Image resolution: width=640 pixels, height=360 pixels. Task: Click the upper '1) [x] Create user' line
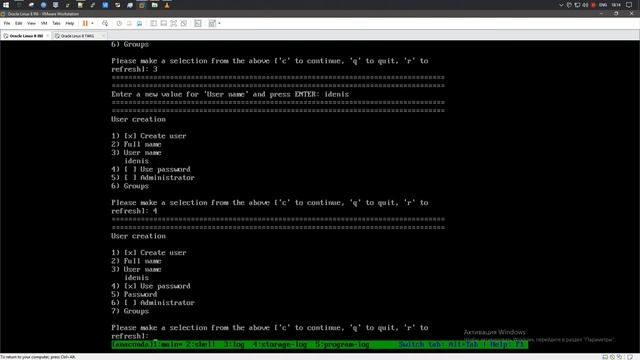[x=149, y=136]
